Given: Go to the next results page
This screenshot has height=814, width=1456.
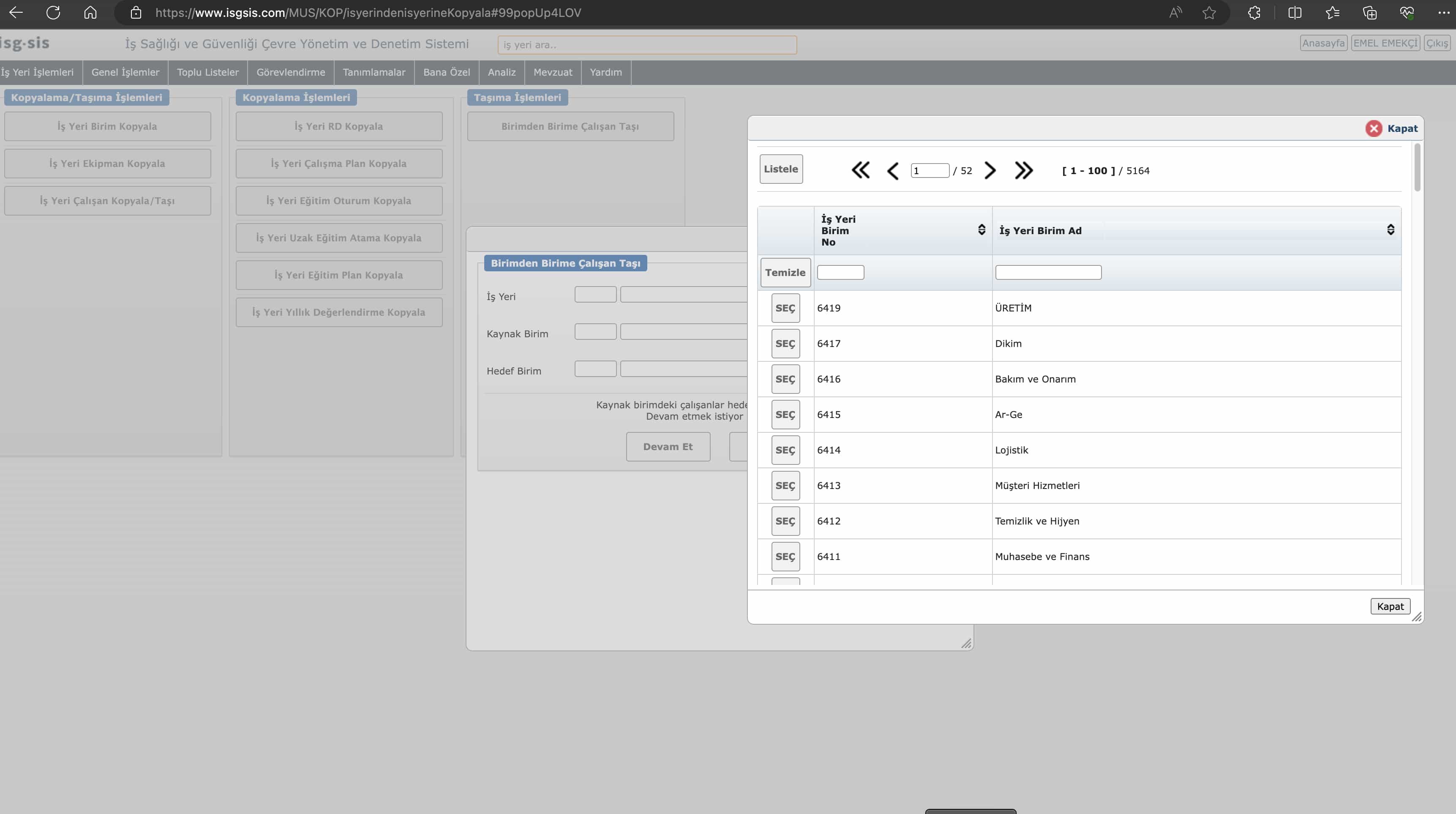Looking at the screenshot, I should coord(990,170).
